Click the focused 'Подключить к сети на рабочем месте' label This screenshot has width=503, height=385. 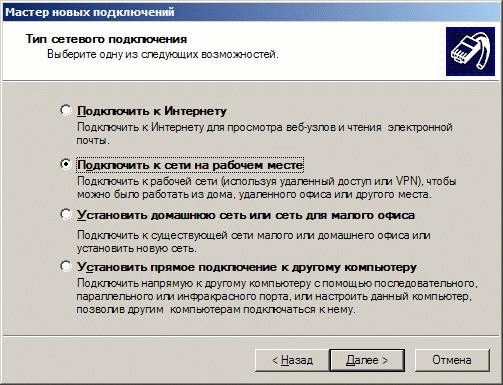[190, 165]
